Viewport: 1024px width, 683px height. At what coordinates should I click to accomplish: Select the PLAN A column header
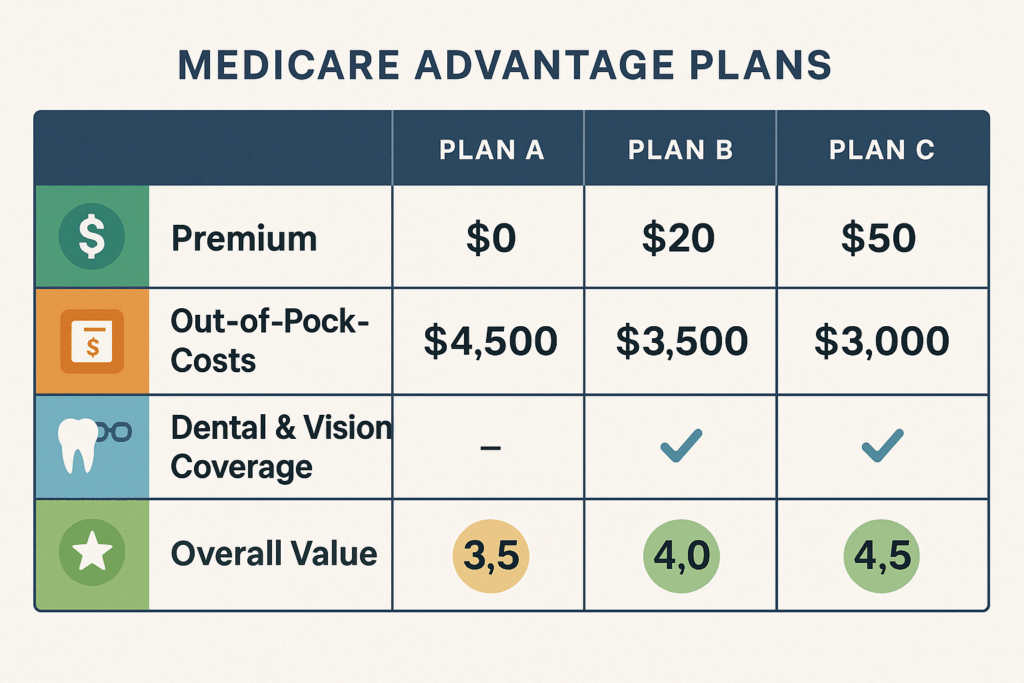tap(491, 150)
